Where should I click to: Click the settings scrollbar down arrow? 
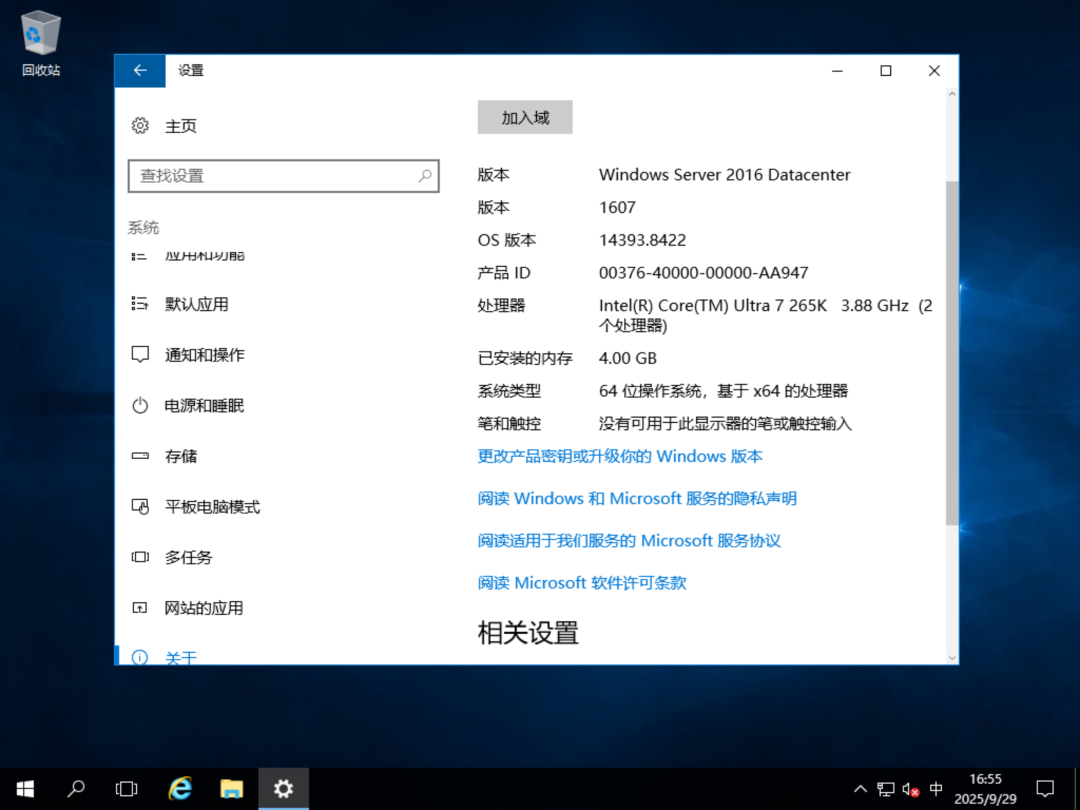click(x=952, y=658)
